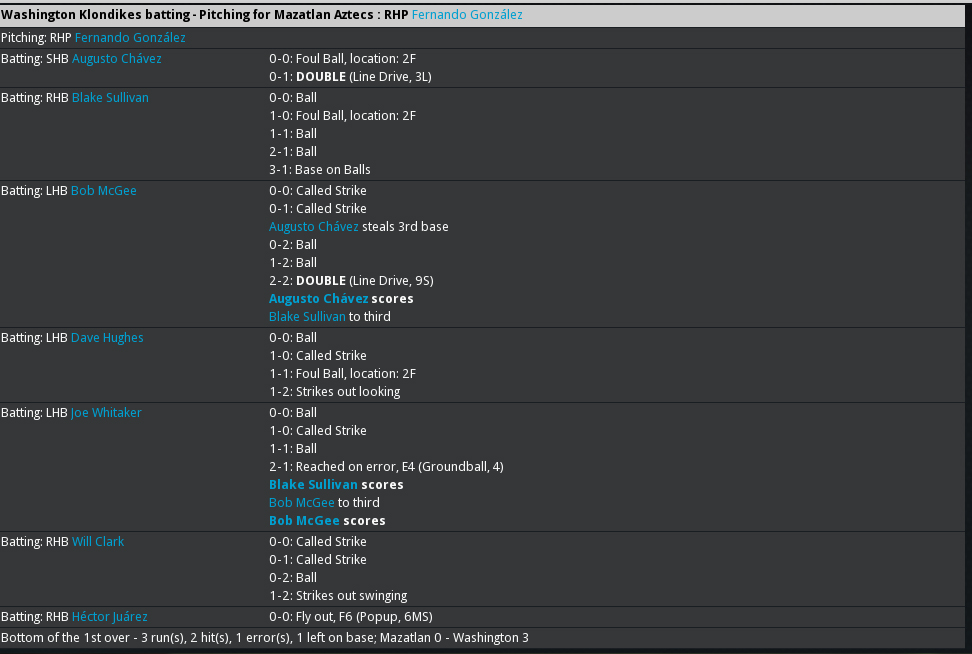Click the Bottom of the 1st summary line
This screenshot has width=972, height=654.
[264, 638]
